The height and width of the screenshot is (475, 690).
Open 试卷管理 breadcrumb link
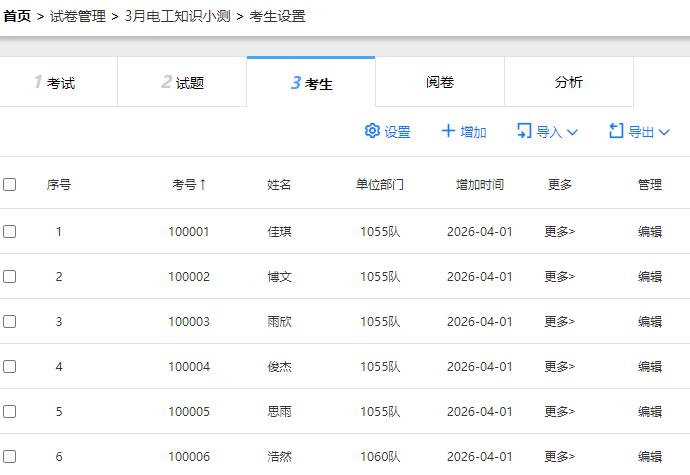78,16
